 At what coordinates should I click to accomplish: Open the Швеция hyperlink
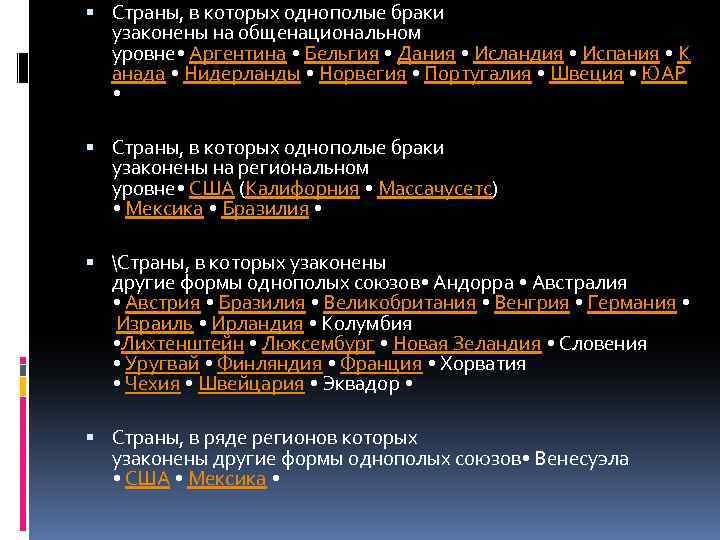[586, 73]
